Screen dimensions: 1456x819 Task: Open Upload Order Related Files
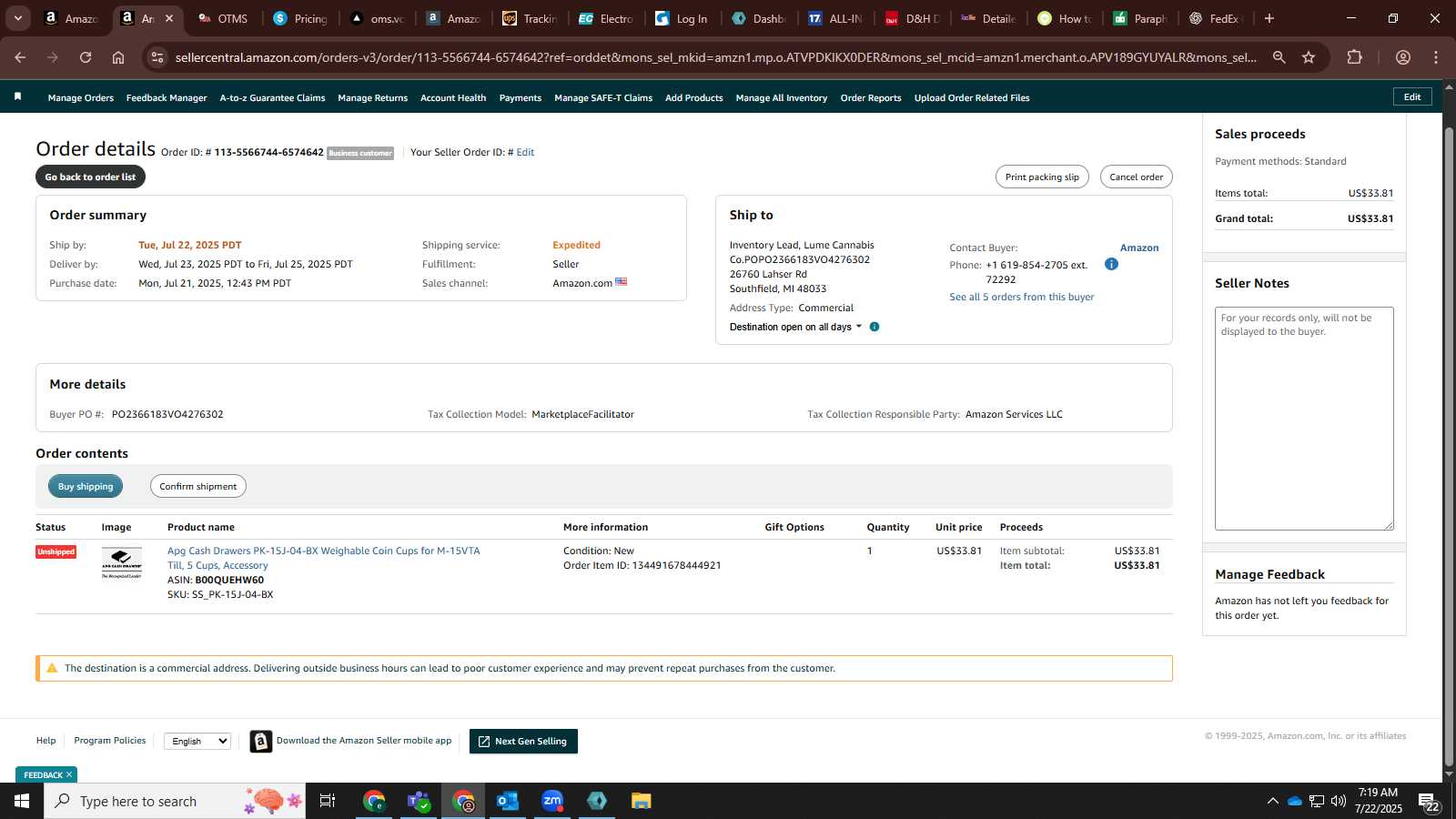coord(972,97)
